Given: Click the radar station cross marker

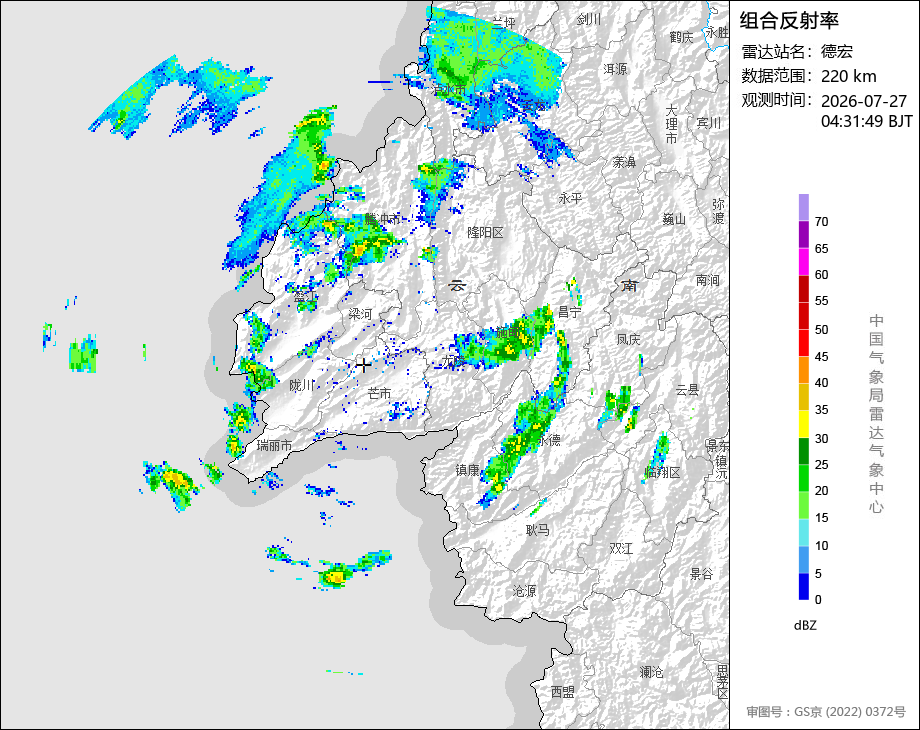Looking at the screenshot, I should pyautogui.click(x=363, y=365).
